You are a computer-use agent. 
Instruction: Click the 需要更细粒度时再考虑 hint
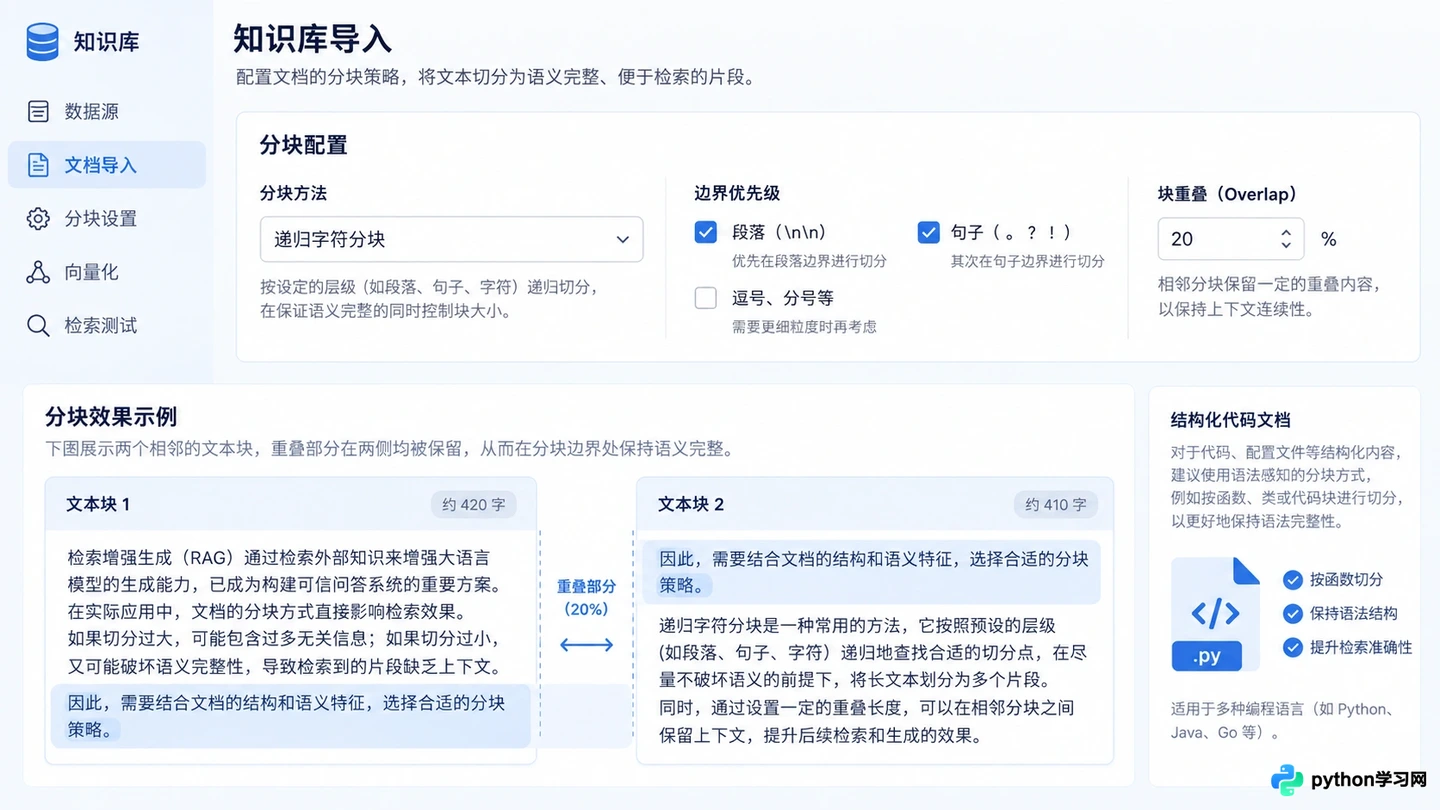click(x=804, y=326)
